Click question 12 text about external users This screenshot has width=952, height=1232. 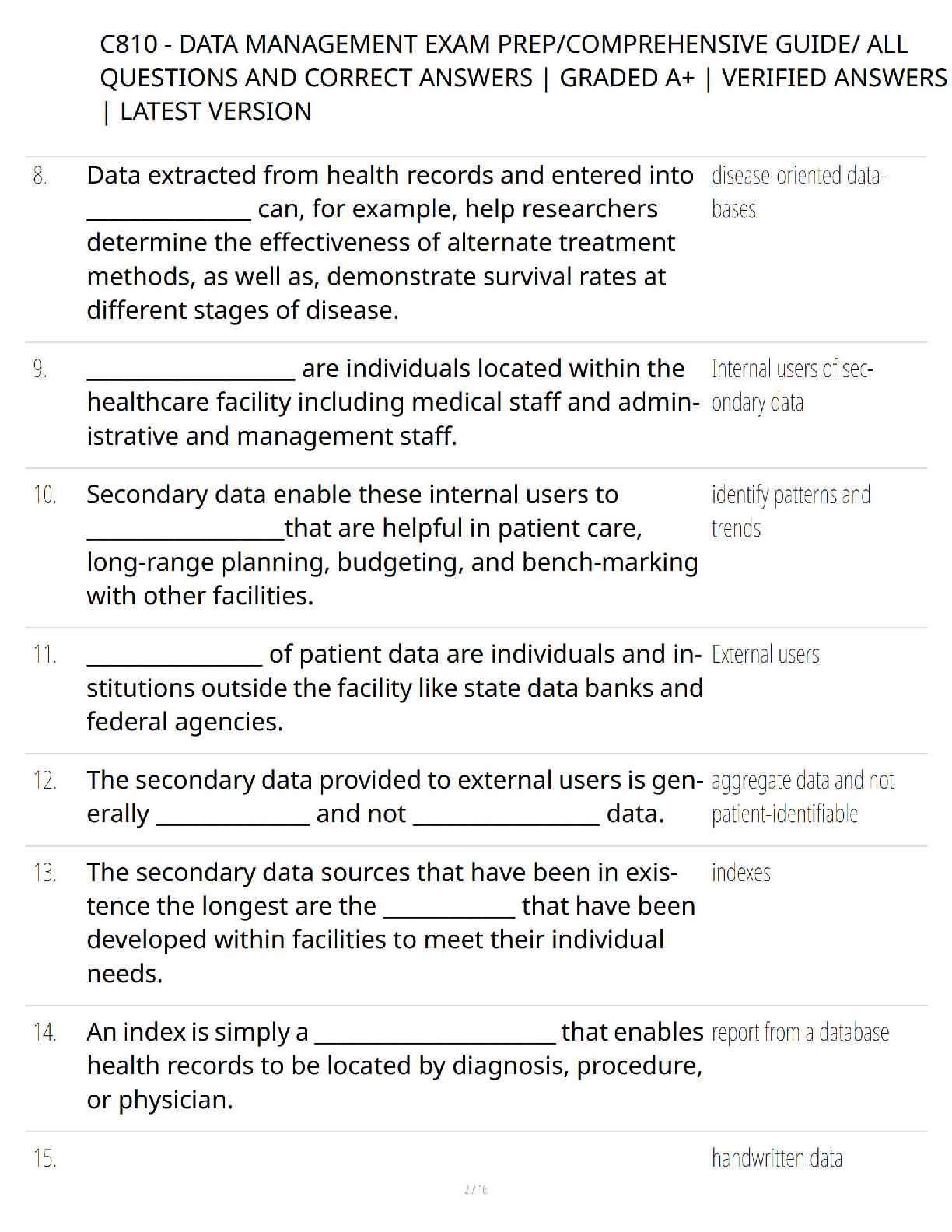(x=395, y=797)
